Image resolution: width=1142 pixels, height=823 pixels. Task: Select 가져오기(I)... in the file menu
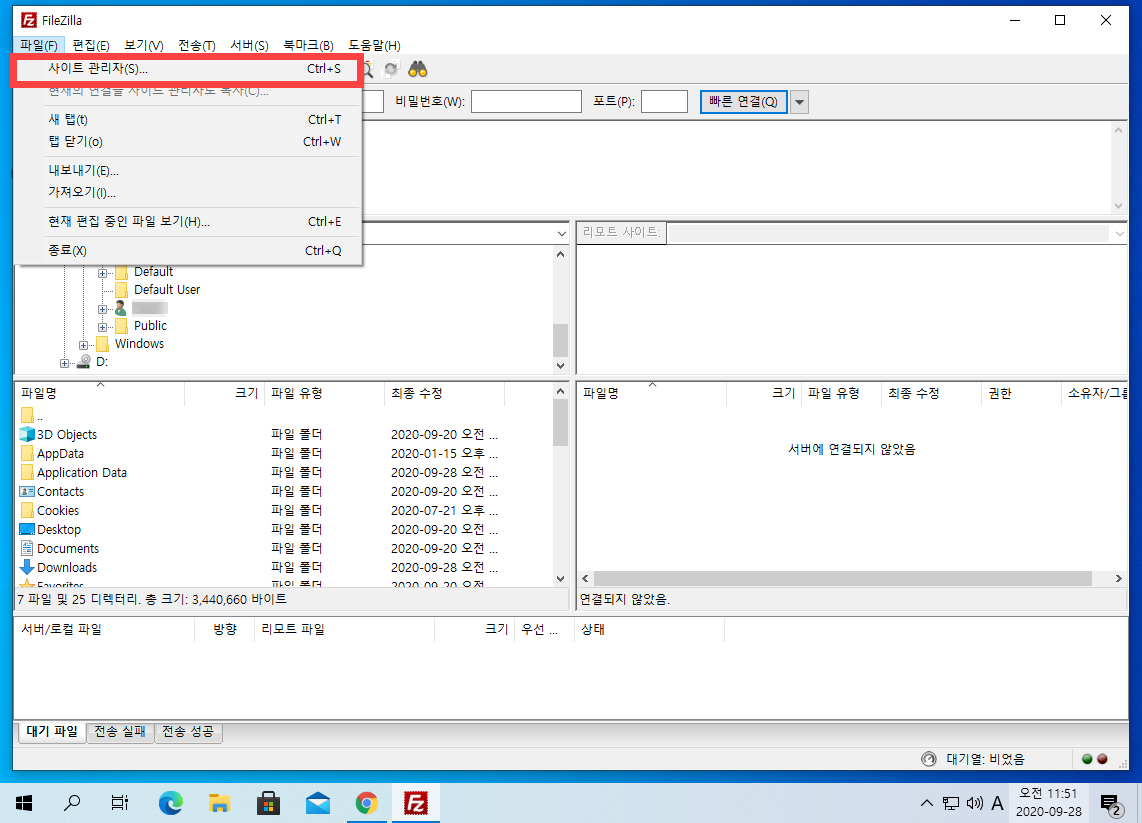pyautogui.click(x=187, y=192)
